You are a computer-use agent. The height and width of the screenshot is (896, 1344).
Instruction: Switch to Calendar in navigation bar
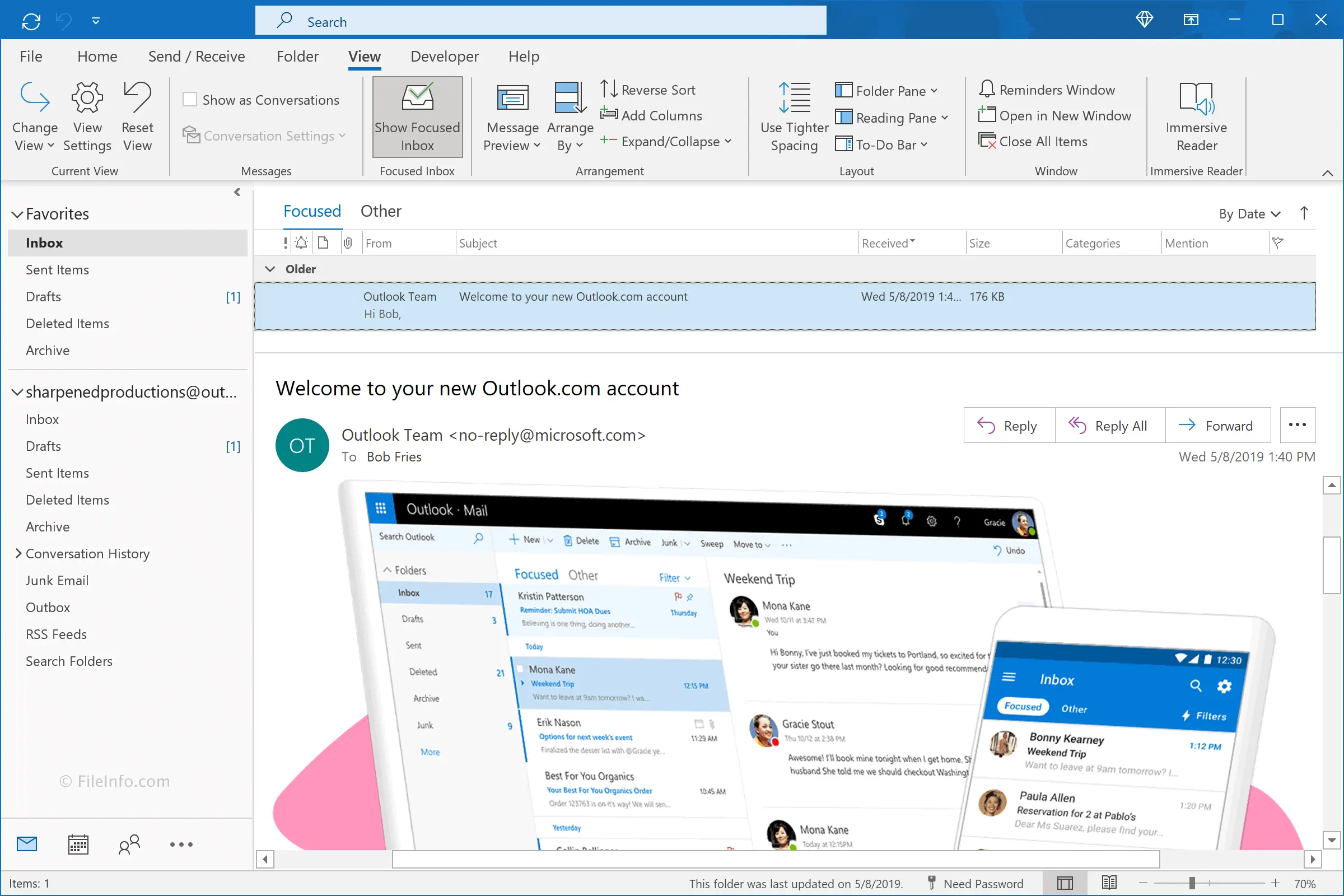78,844
